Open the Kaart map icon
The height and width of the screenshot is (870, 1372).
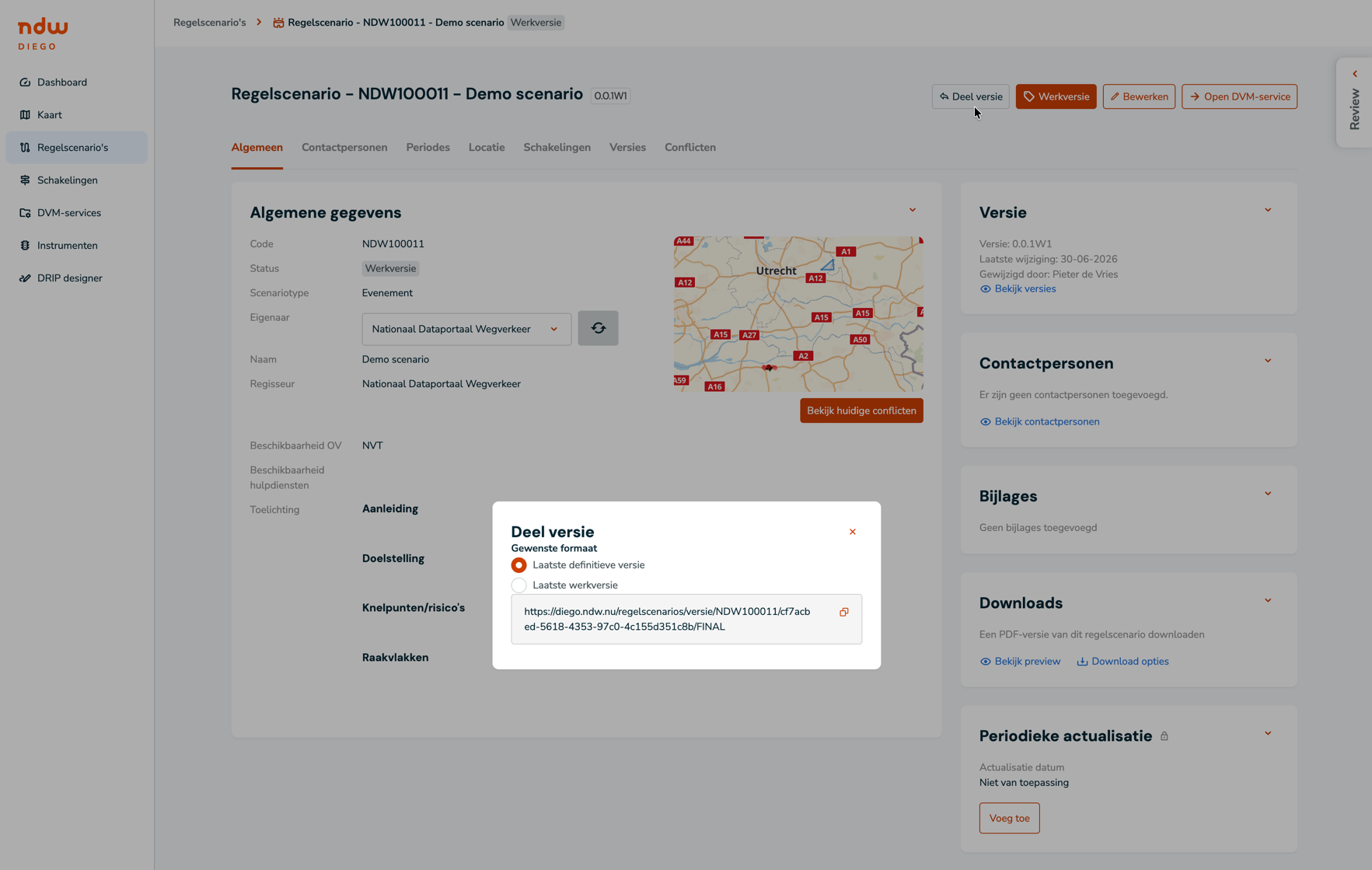pos(25,115)
